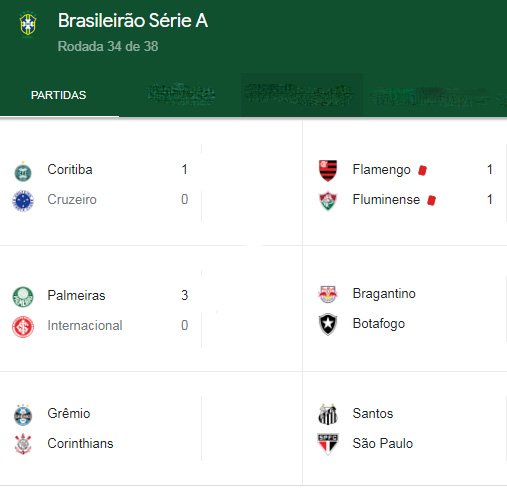The height and width of the screenshot is (489, 507).
Task: Click Fluminense's red card indicator
Action: coord(432,200)
